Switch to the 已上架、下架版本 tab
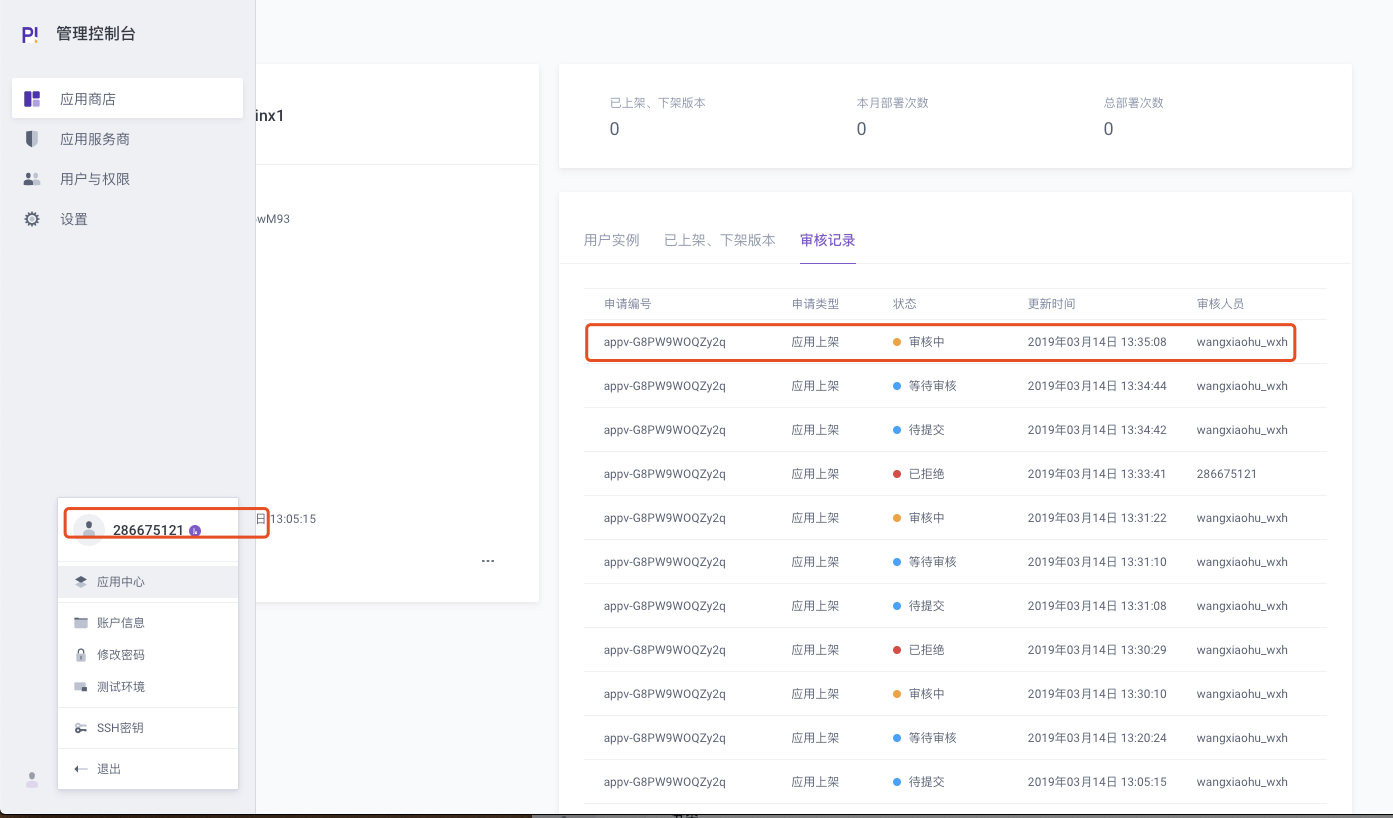This screenshot has width=1393, height=818. (x=720, y=240)
